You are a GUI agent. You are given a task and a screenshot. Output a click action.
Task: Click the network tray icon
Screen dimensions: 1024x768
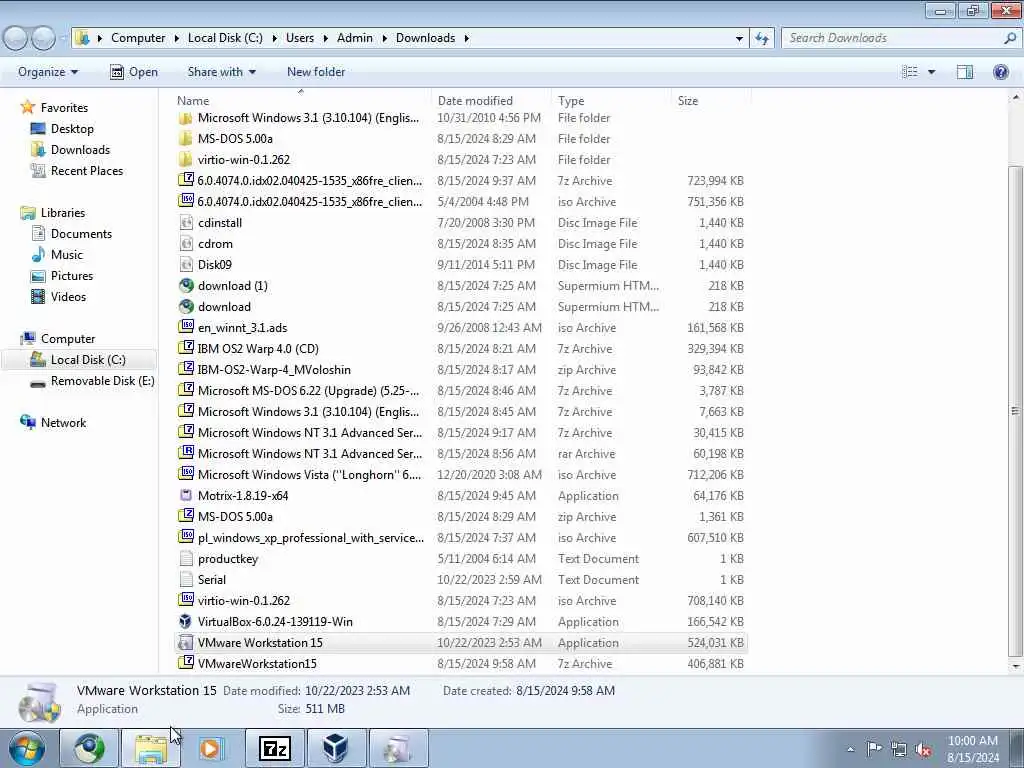click(899, 749)
